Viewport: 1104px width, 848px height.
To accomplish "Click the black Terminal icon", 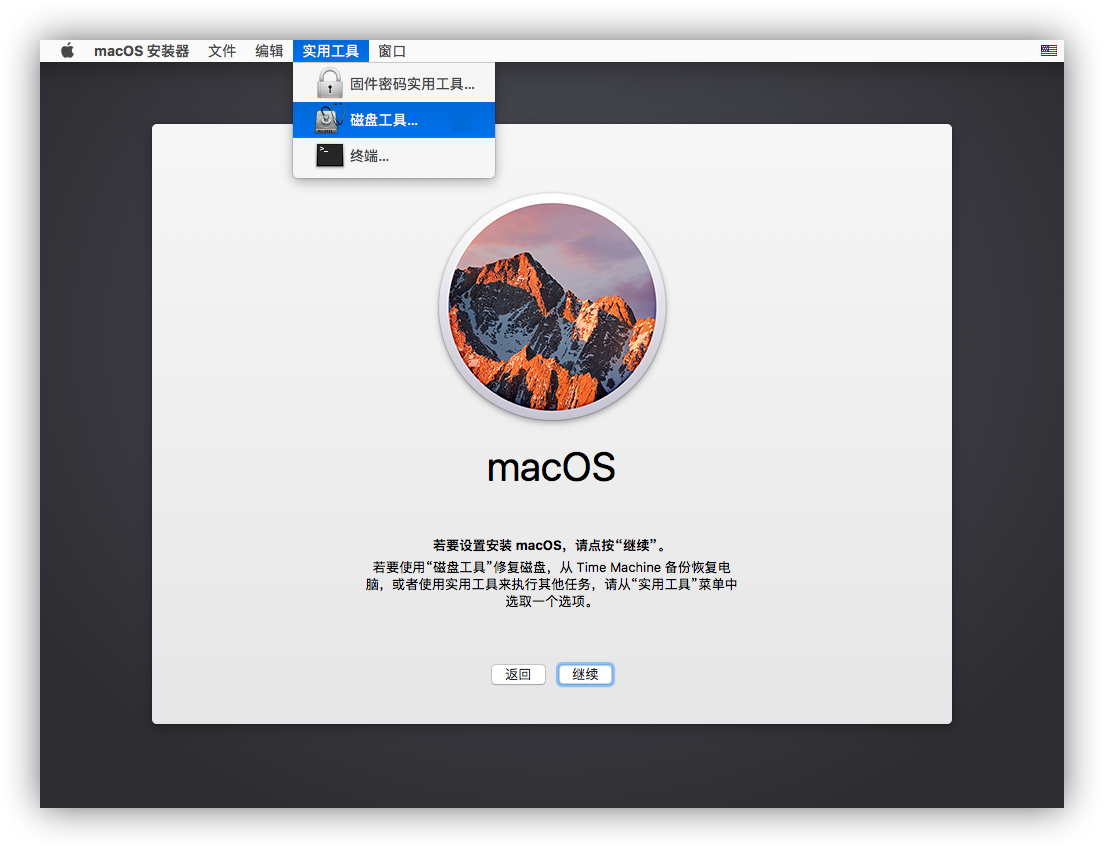I will 330,156.
